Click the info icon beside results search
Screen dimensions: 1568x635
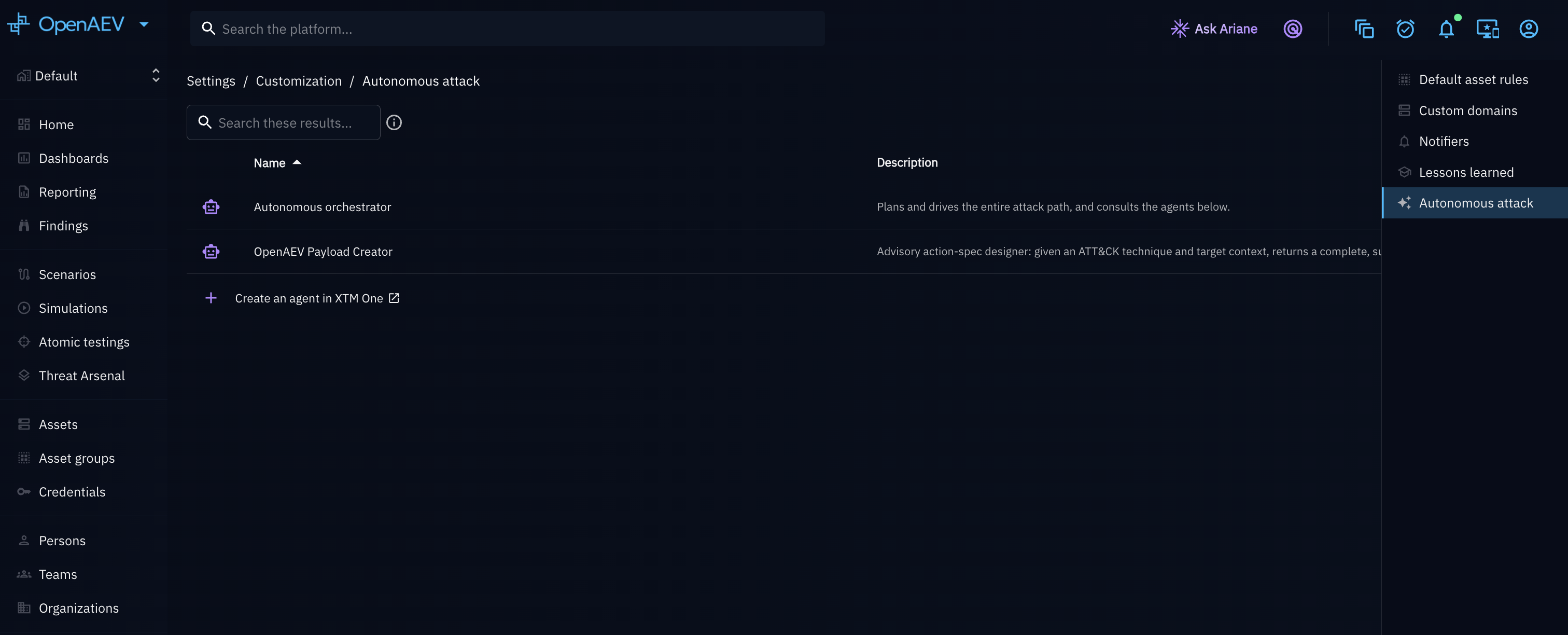pyautogui.click(x=394, y=122)
